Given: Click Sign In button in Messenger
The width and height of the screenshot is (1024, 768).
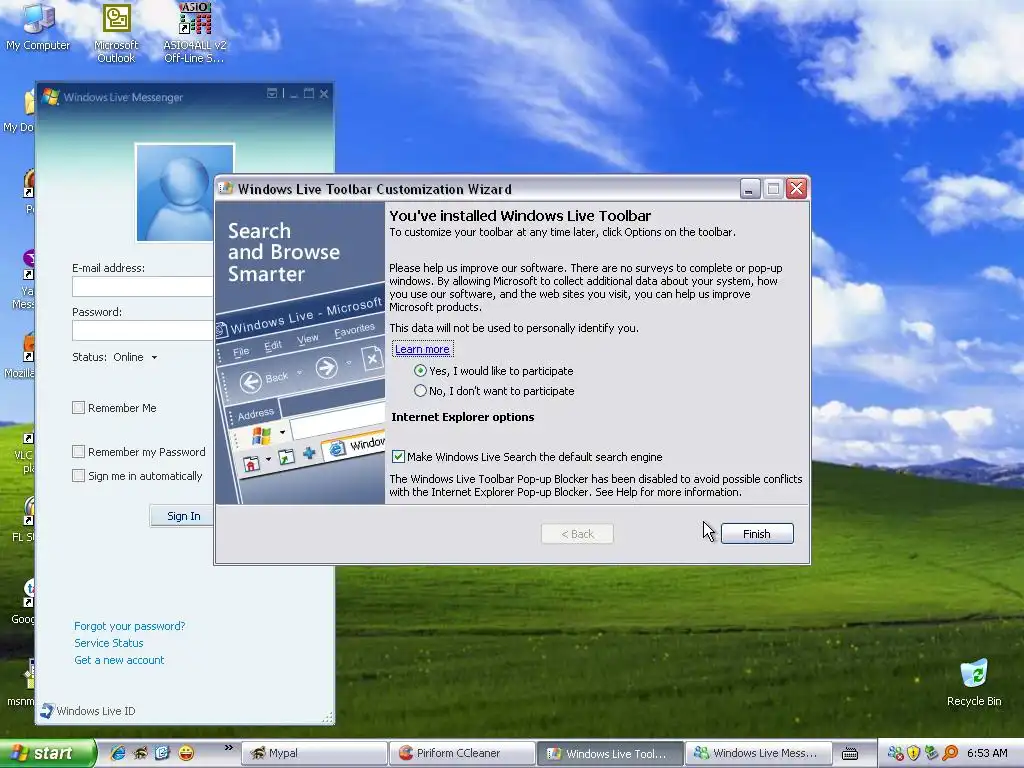Looking at the screenshot, I should pos(183,516).
